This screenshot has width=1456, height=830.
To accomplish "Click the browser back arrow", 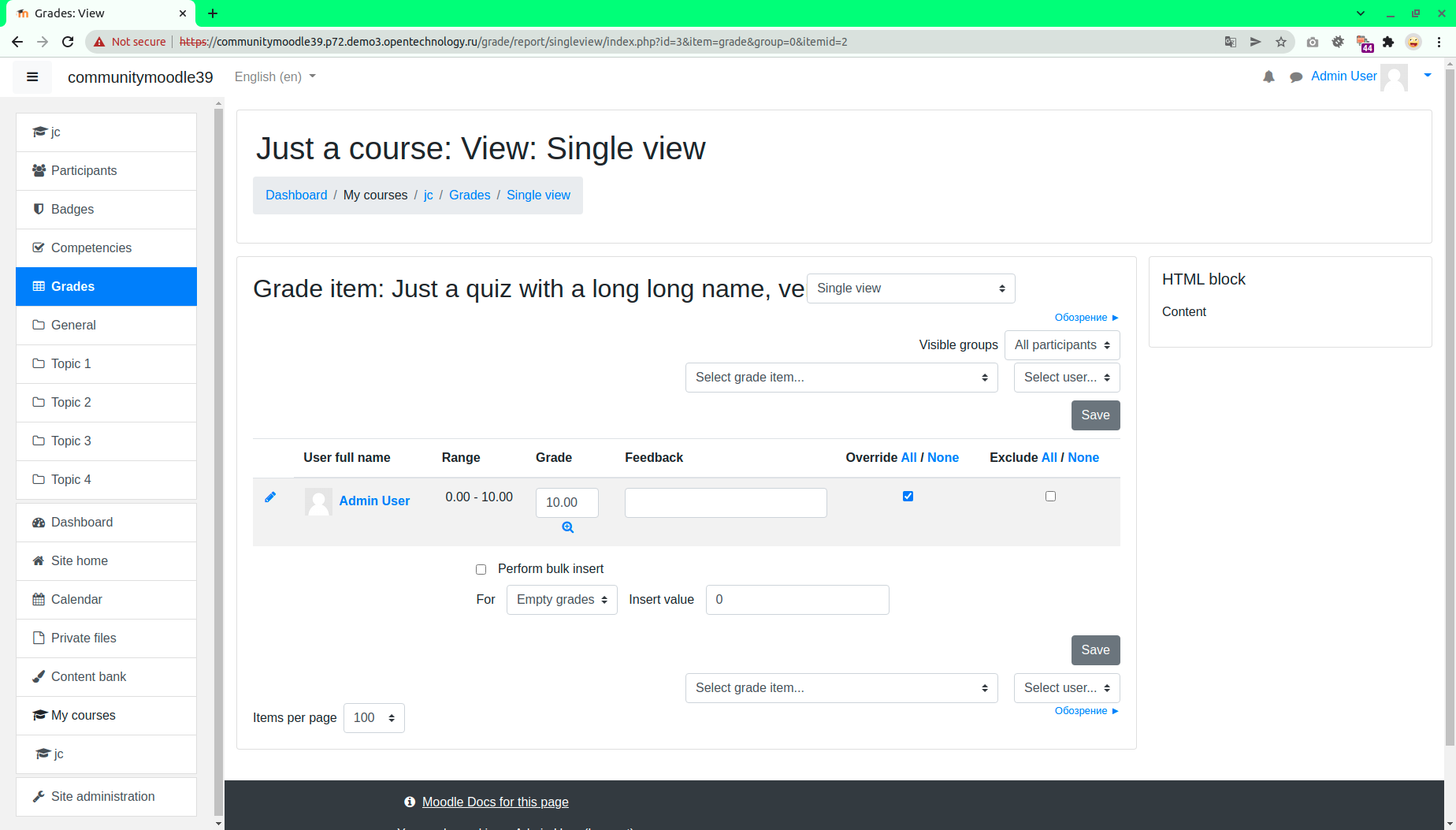I will (x=17, y=42).
